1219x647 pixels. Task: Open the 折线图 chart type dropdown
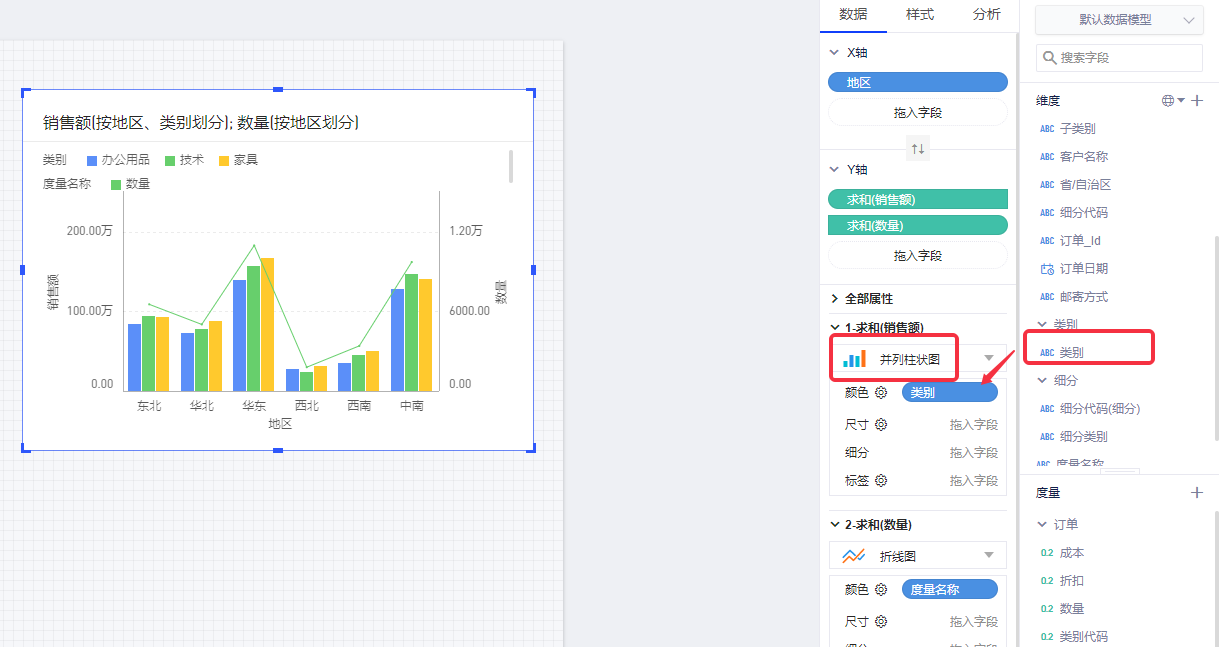pos(988,556)
